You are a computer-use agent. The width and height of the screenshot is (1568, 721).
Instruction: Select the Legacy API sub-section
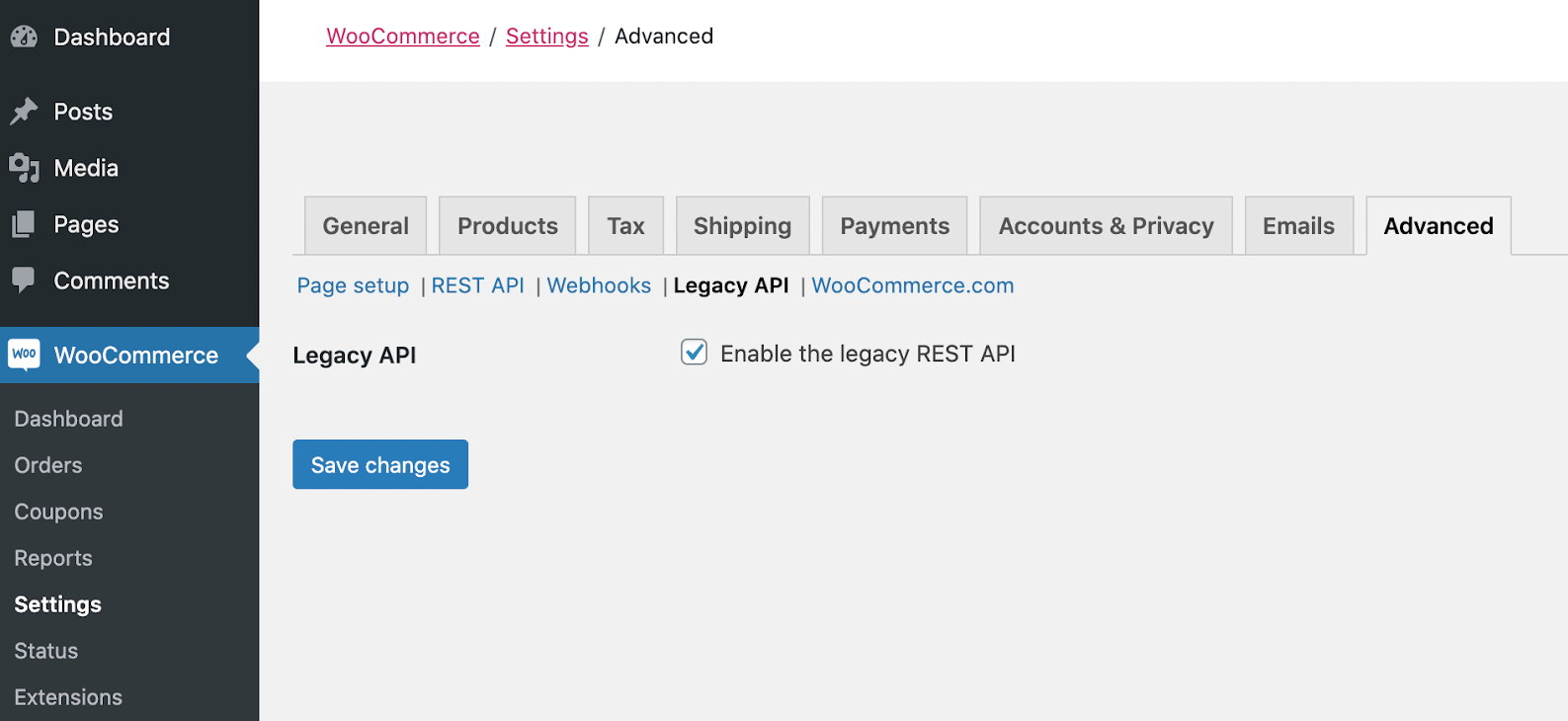pos(731,285)
